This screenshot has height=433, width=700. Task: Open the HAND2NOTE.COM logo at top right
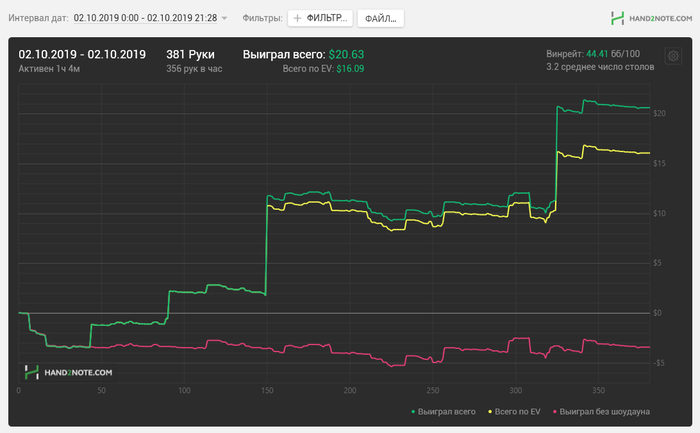click(651, 18)
